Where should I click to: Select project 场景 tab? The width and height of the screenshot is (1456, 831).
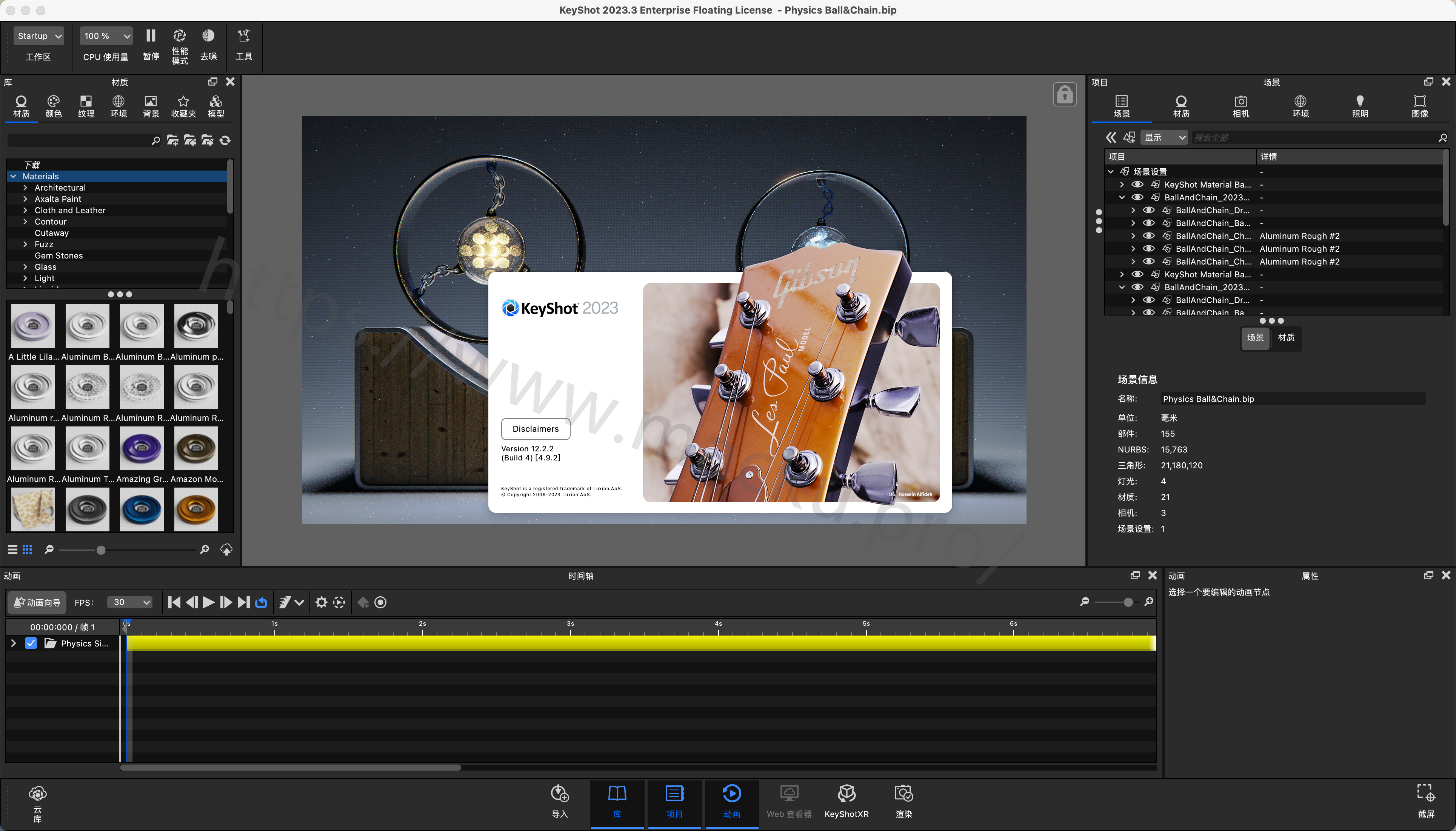click(1122, 106)
